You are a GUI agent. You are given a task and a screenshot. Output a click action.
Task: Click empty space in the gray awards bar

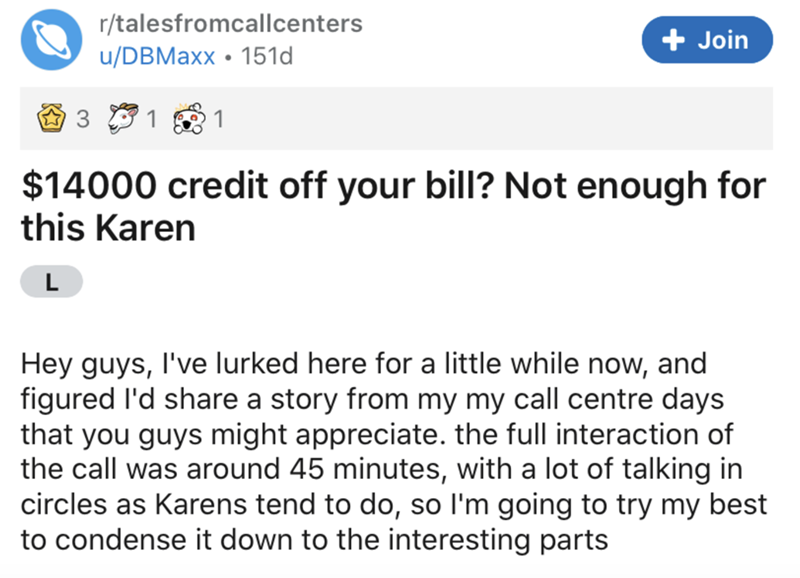(500, 120)
